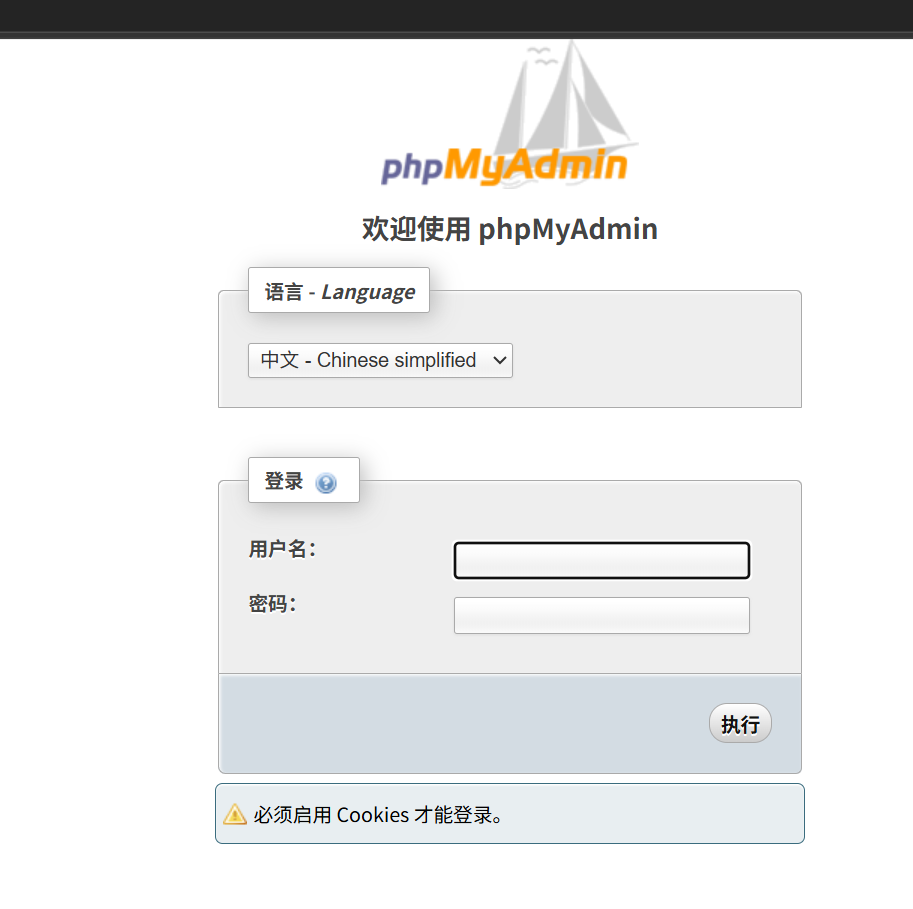Click the username (用户名) input field

601,560
